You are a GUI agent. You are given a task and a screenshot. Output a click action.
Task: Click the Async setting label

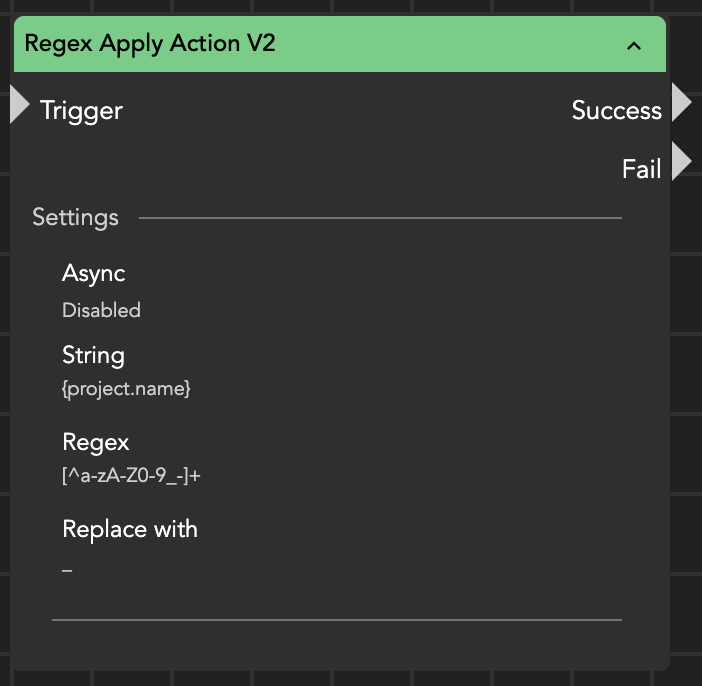93,273
